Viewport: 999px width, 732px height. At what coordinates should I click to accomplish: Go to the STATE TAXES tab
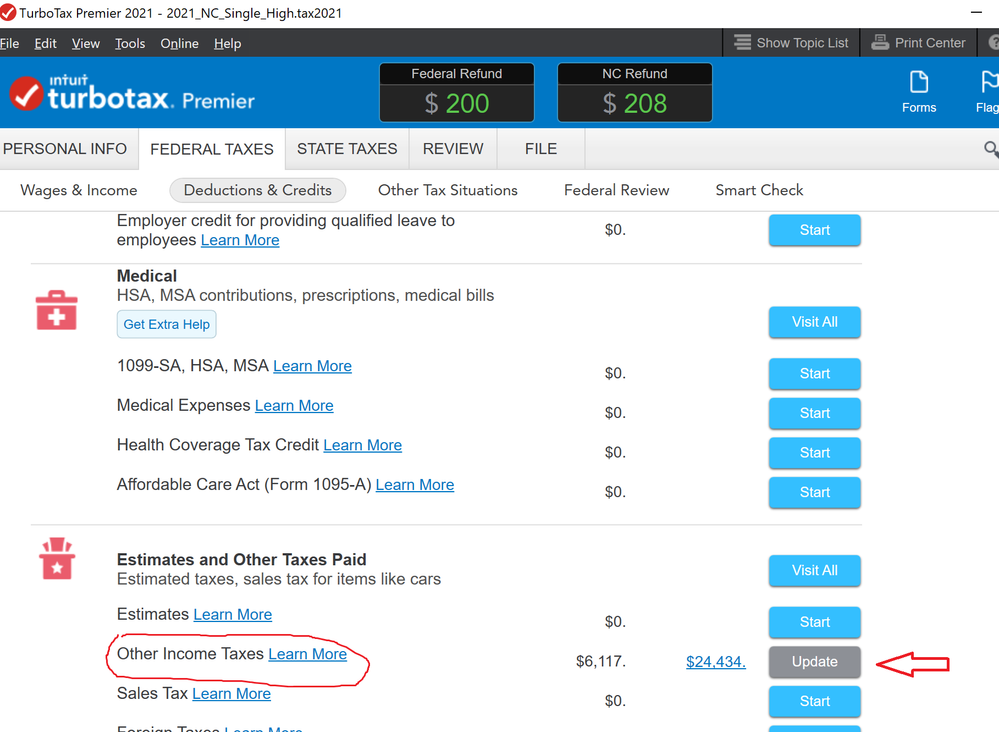(x=347, y=149)
